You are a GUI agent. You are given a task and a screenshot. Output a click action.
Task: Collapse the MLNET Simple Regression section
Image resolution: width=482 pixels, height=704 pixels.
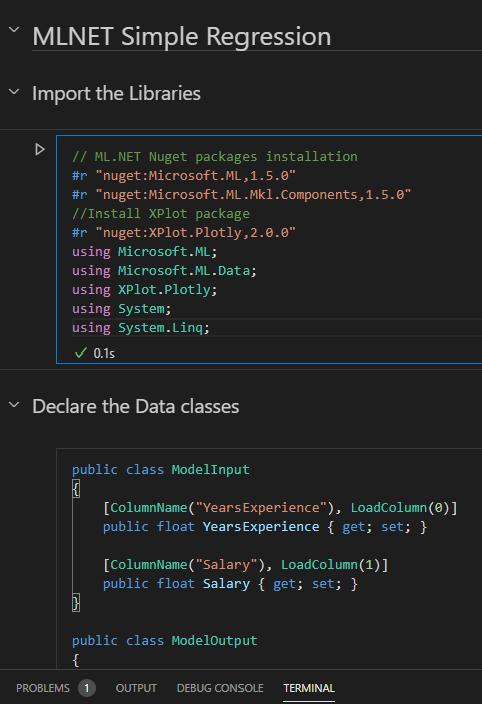[14, 30]
